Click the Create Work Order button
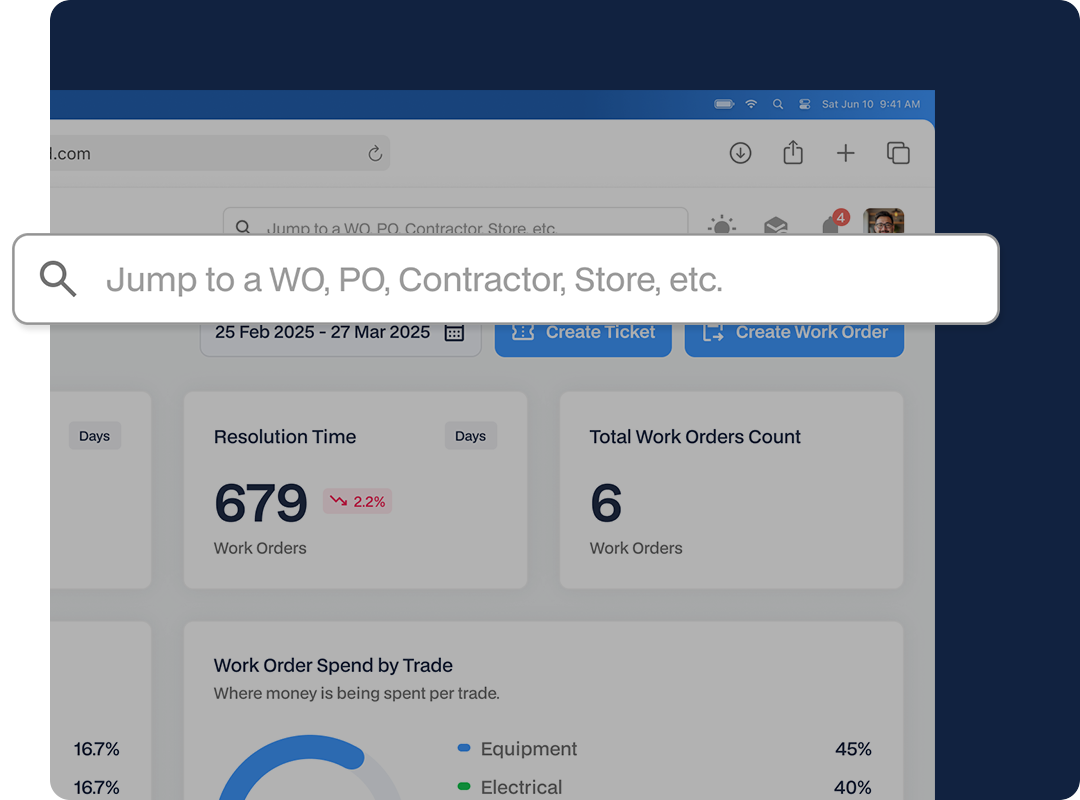 click(x=794, y=333)
